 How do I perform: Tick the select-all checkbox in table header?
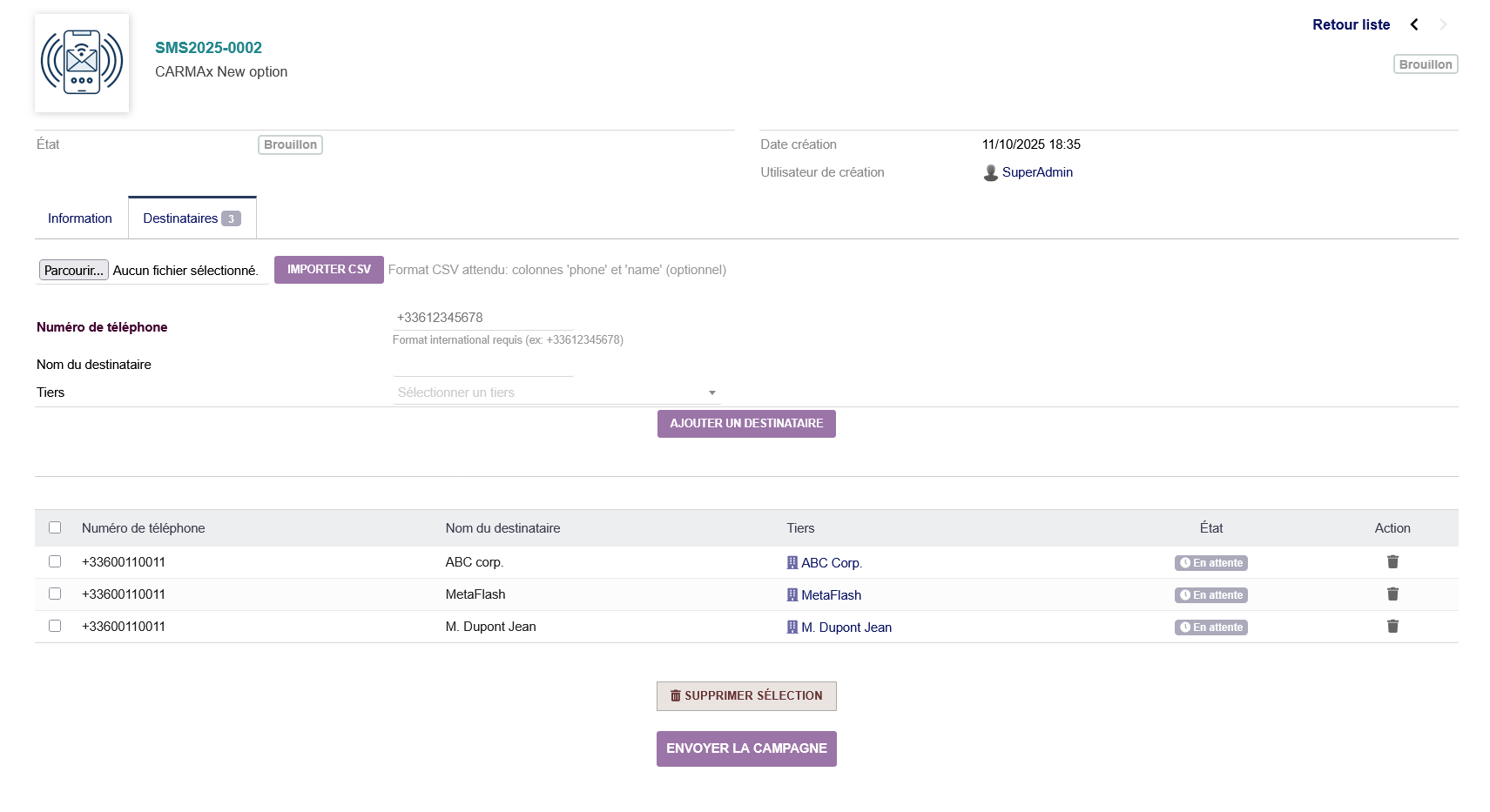point(55,527)
